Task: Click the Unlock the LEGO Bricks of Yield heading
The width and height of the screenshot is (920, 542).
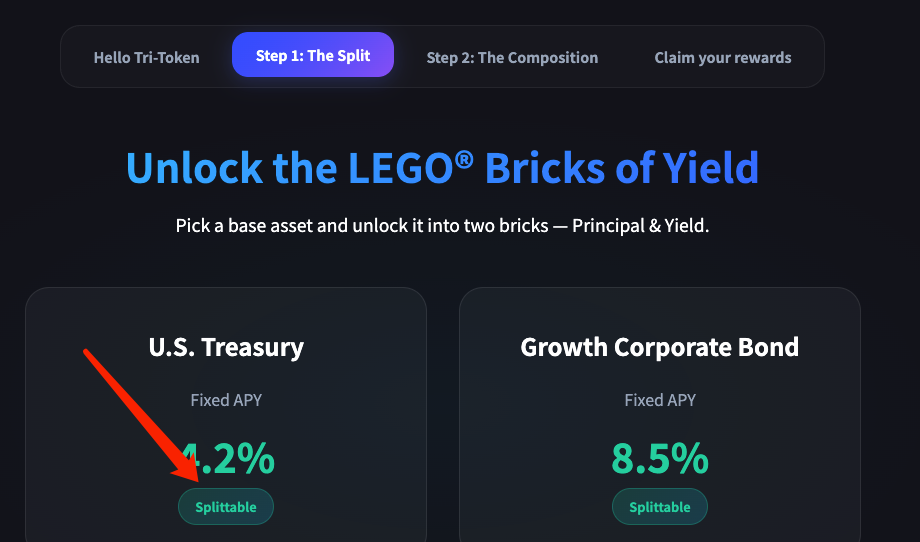Action: pyautogui.click(x=442, y=168)
